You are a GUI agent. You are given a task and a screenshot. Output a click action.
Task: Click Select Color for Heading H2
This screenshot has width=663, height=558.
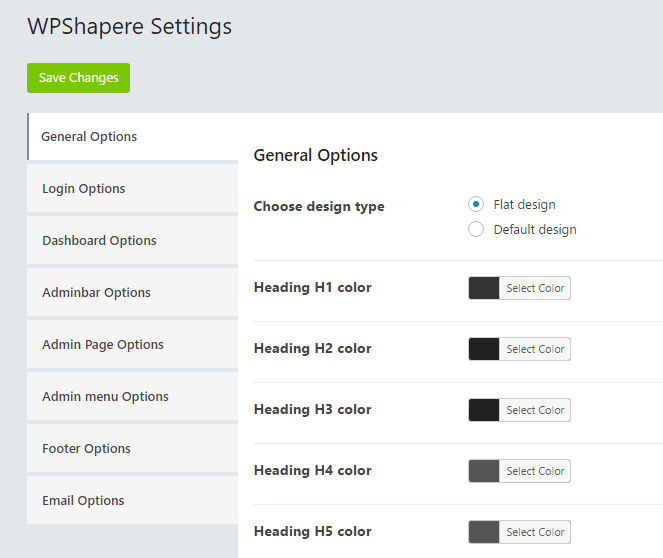point(535,349)
